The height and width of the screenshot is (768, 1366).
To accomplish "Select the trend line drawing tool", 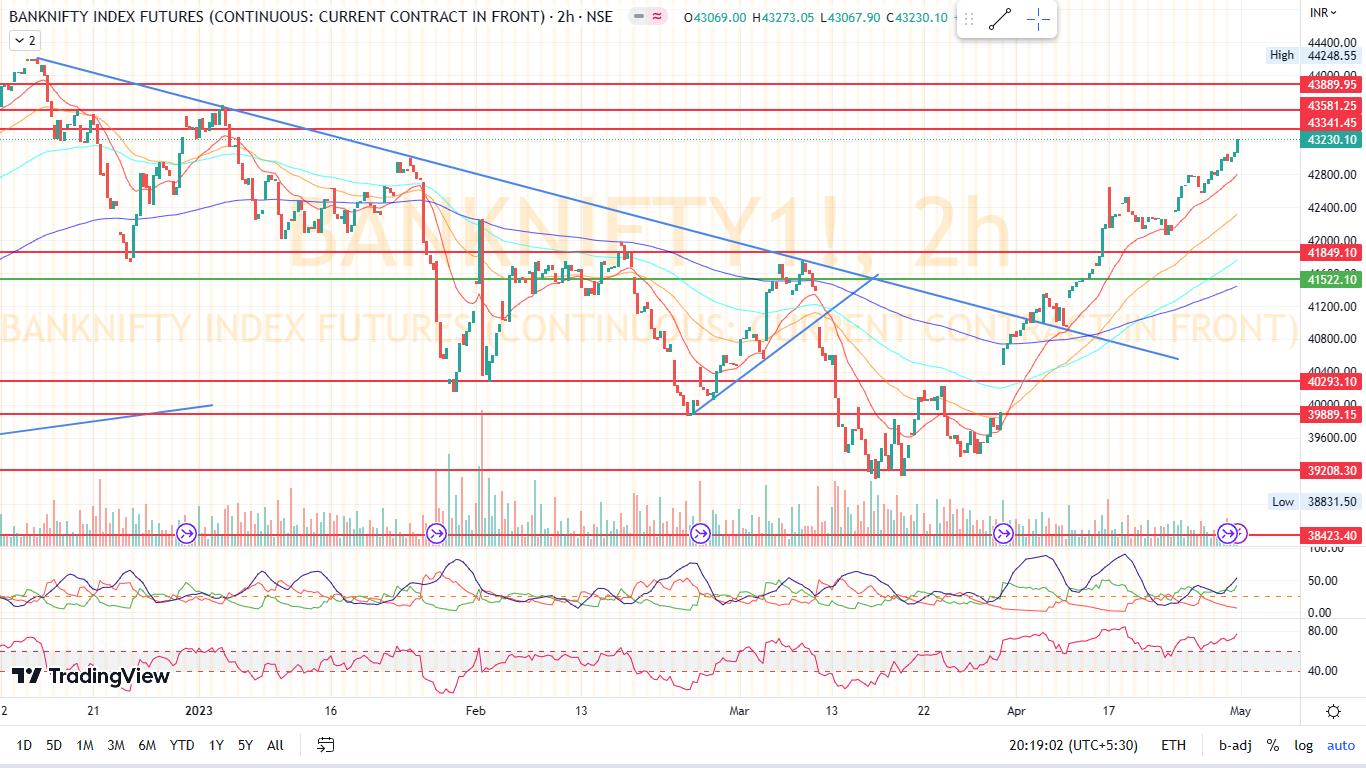I will 999,19.
